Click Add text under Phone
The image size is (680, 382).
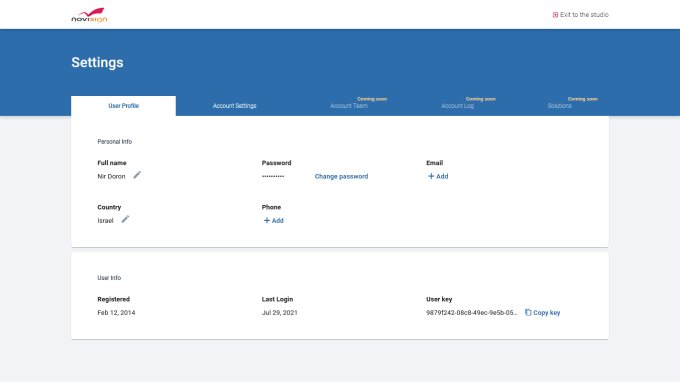tap(278, 221)
